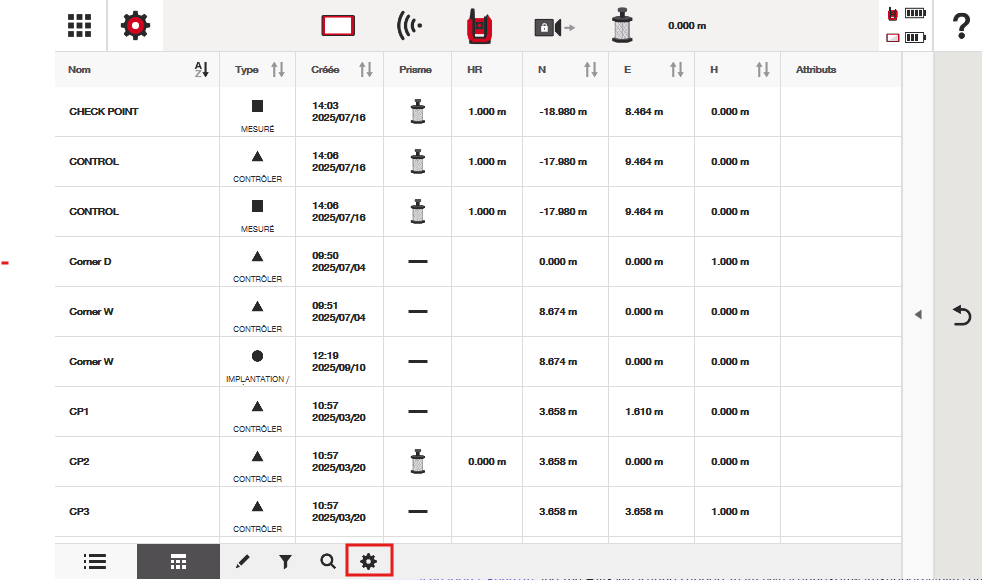Open the wireless signal connection icon
The width and height of the screenshot is (982, 580).
[x=410, y=26]
